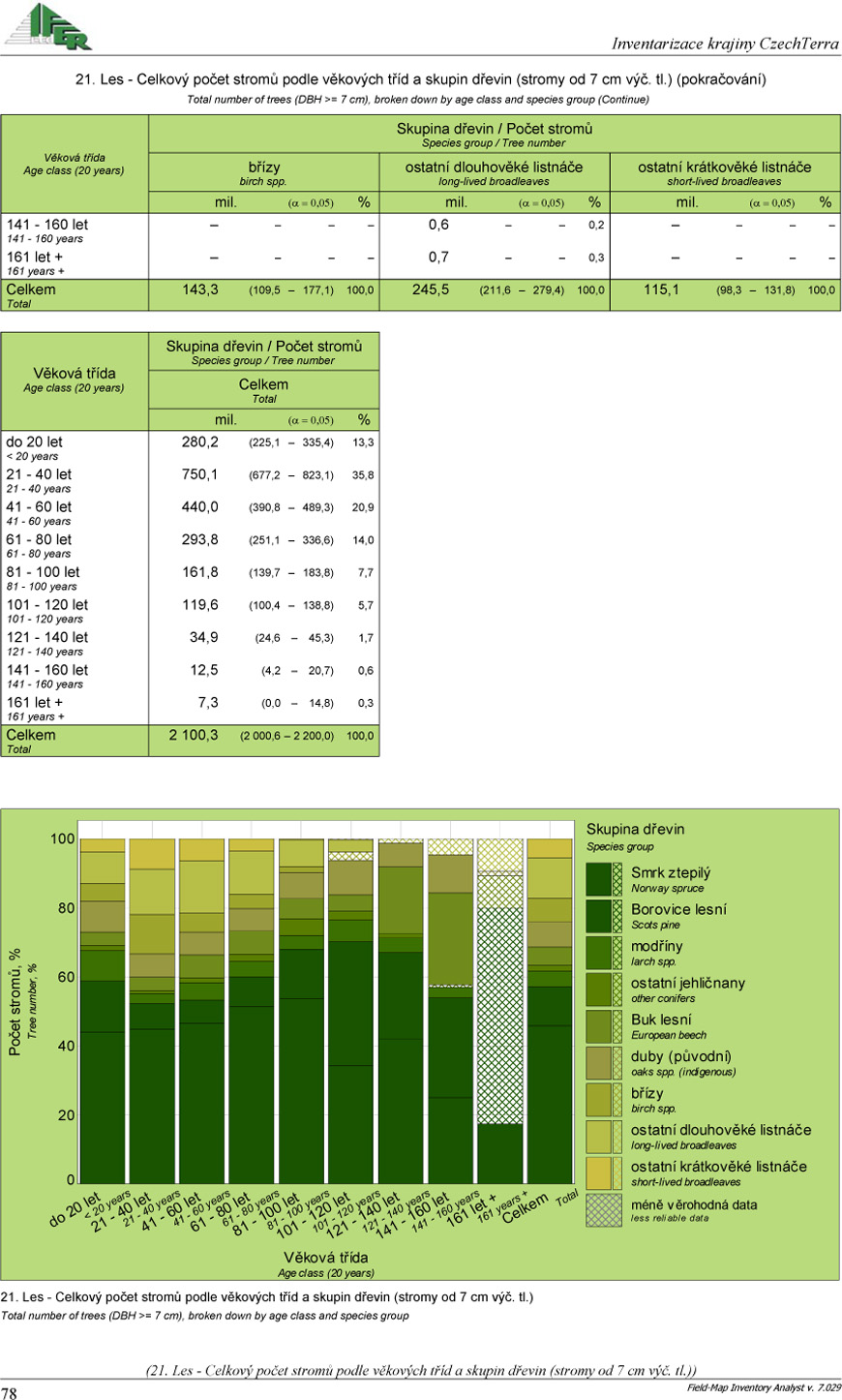Click the méně věrohodná data hatched swatch
Screen dimensions: 842x1400
pos(604,1210)
